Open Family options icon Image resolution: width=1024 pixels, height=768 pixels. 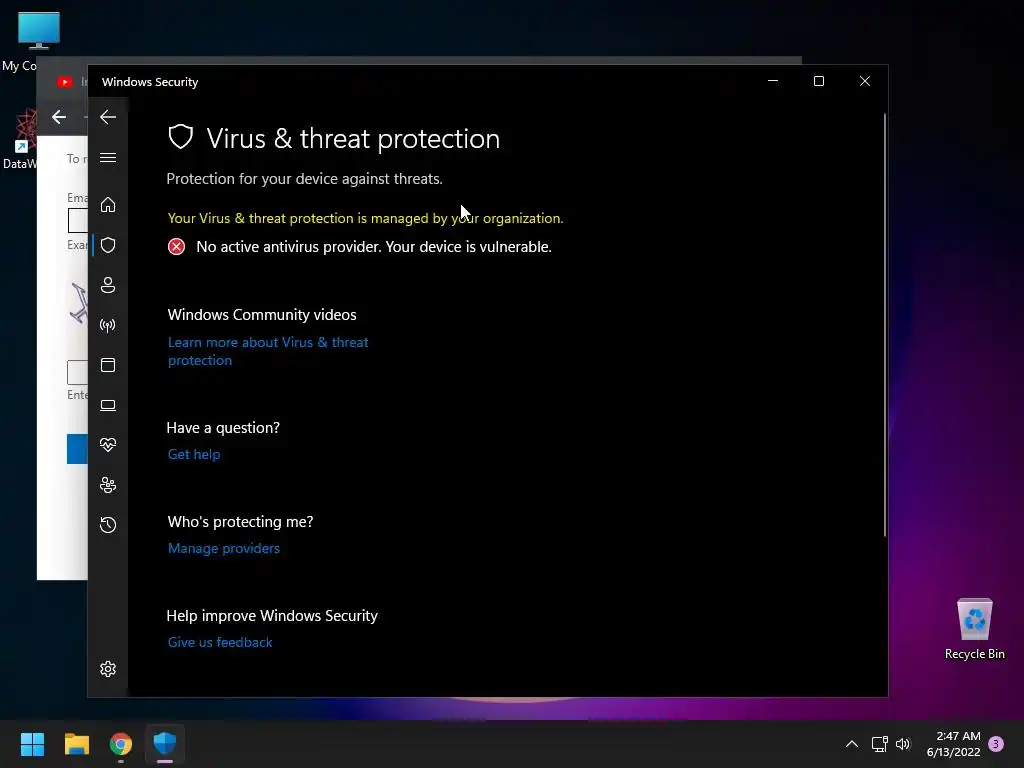108,485
